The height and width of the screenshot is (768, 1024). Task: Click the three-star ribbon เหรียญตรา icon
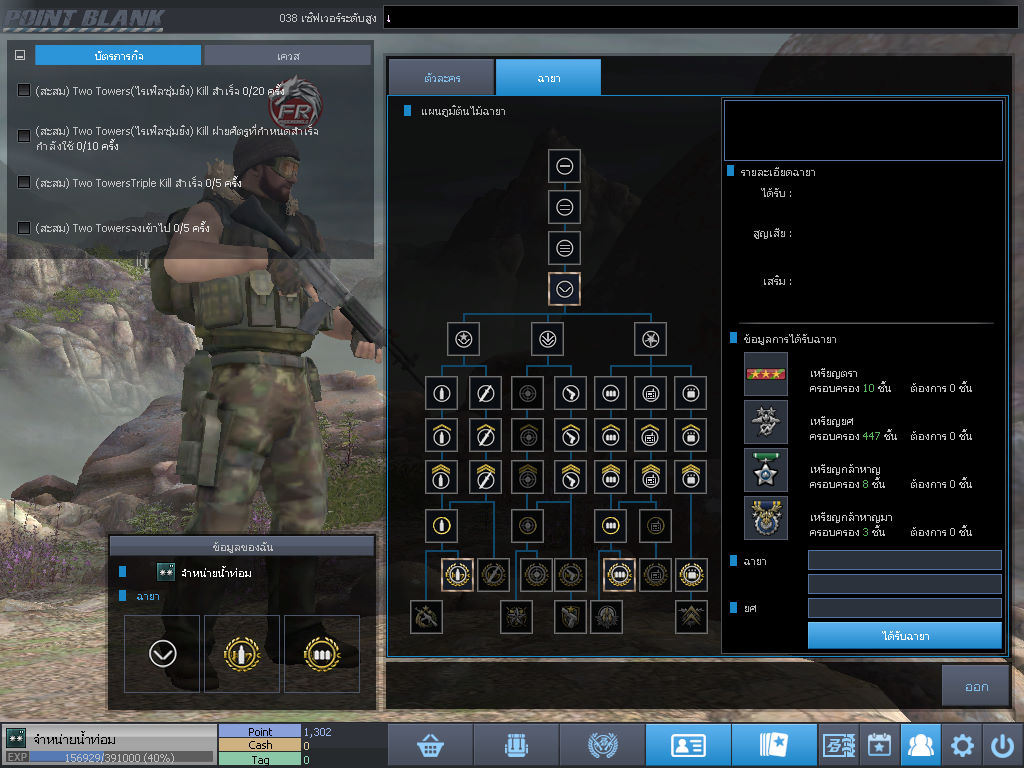pos(765,374)
